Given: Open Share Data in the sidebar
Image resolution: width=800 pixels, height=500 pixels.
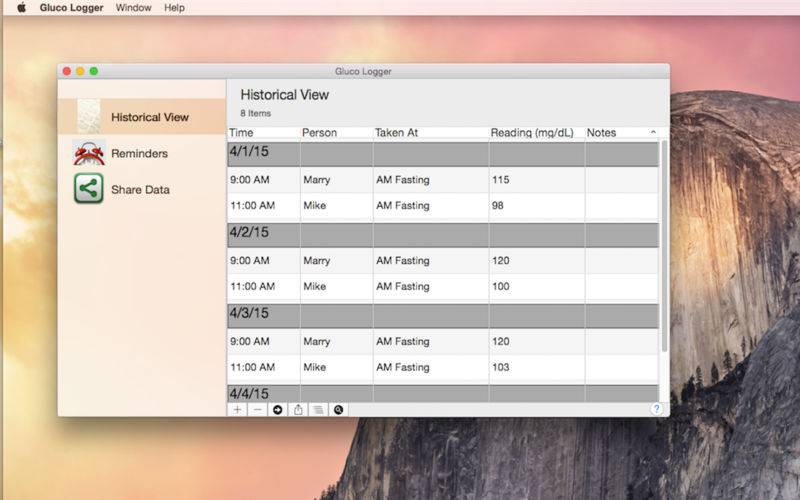Looking at the screenshot, I should point(142,189).
